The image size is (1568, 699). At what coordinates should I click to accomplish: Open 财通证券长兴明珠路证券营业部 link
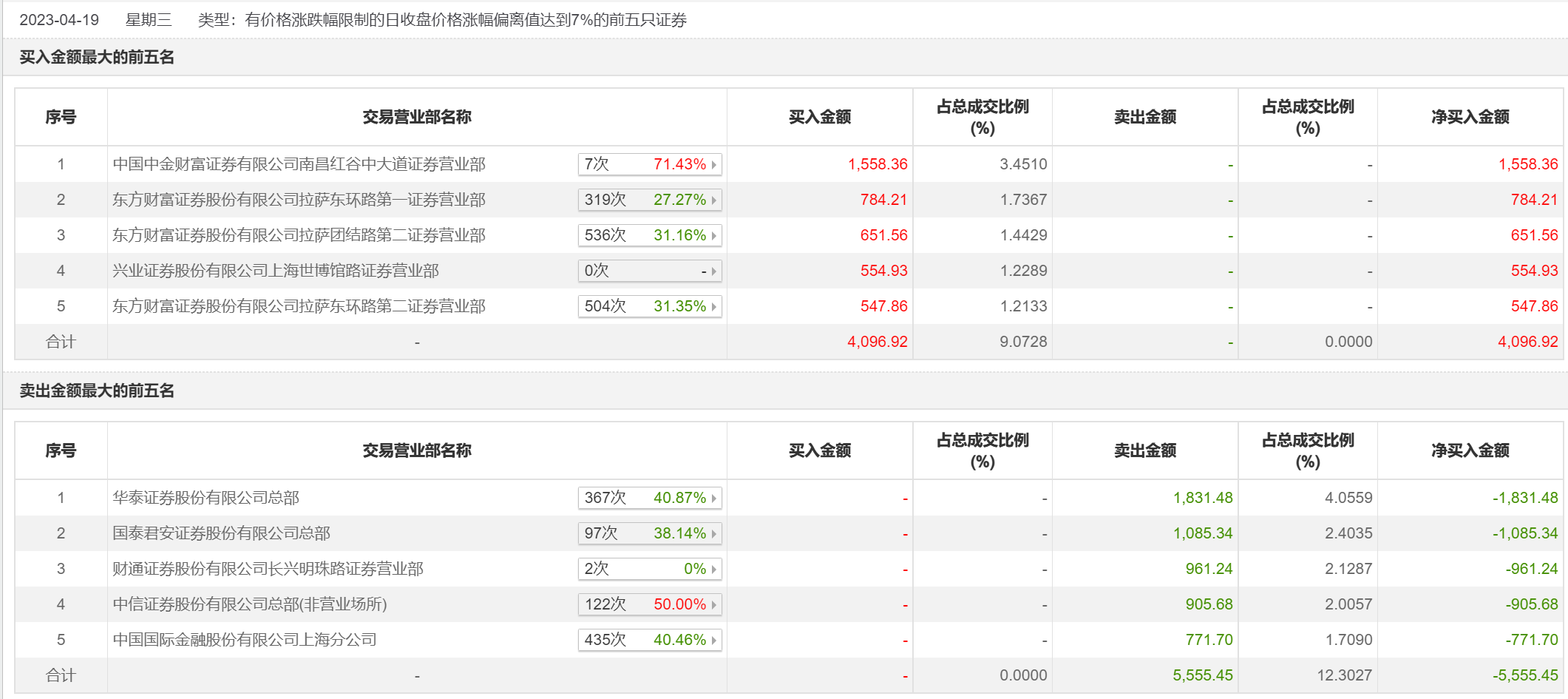(x=268, y=569)
